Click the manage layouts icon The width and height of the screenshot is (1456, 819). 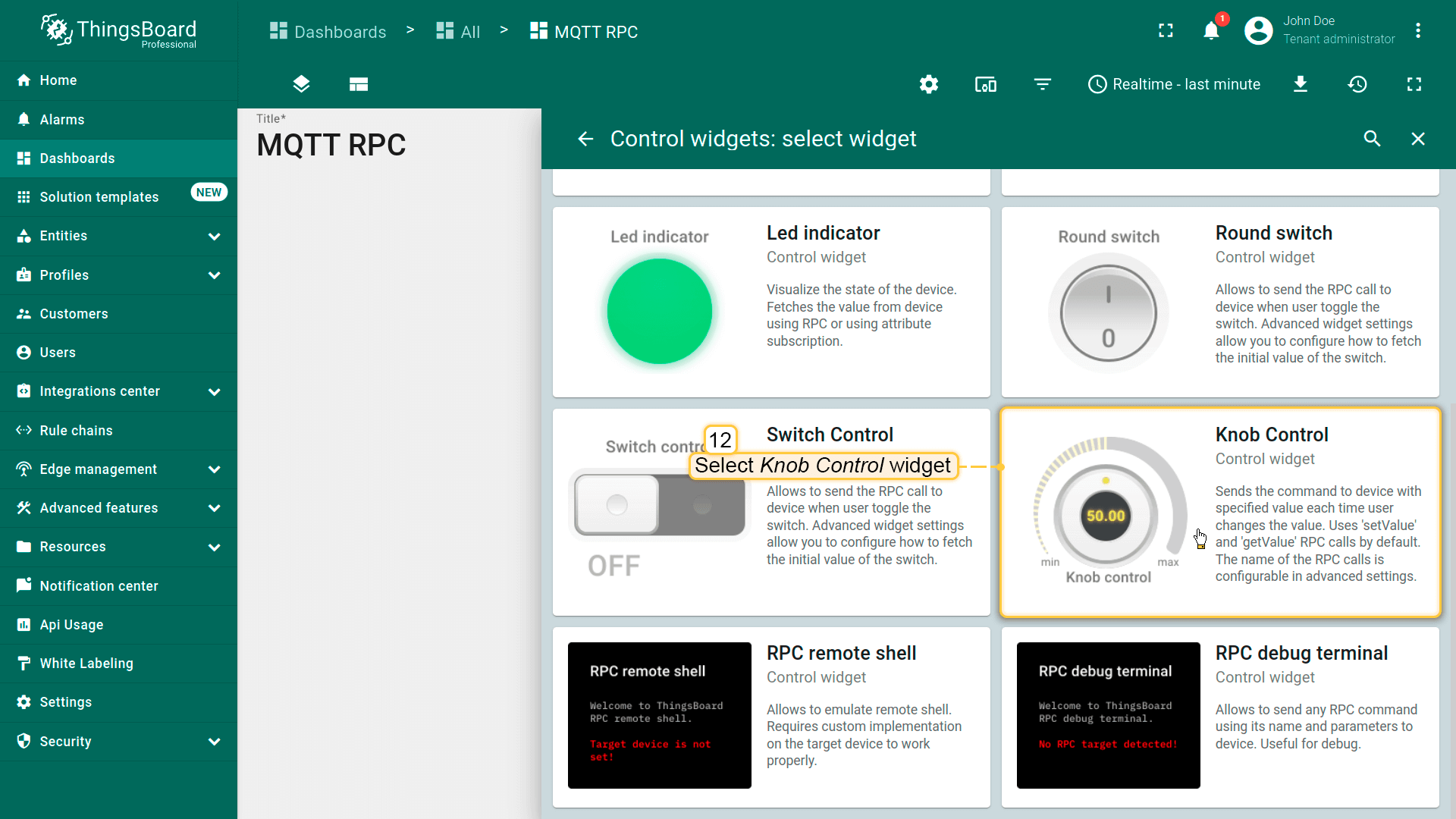[x=359, y=84]
